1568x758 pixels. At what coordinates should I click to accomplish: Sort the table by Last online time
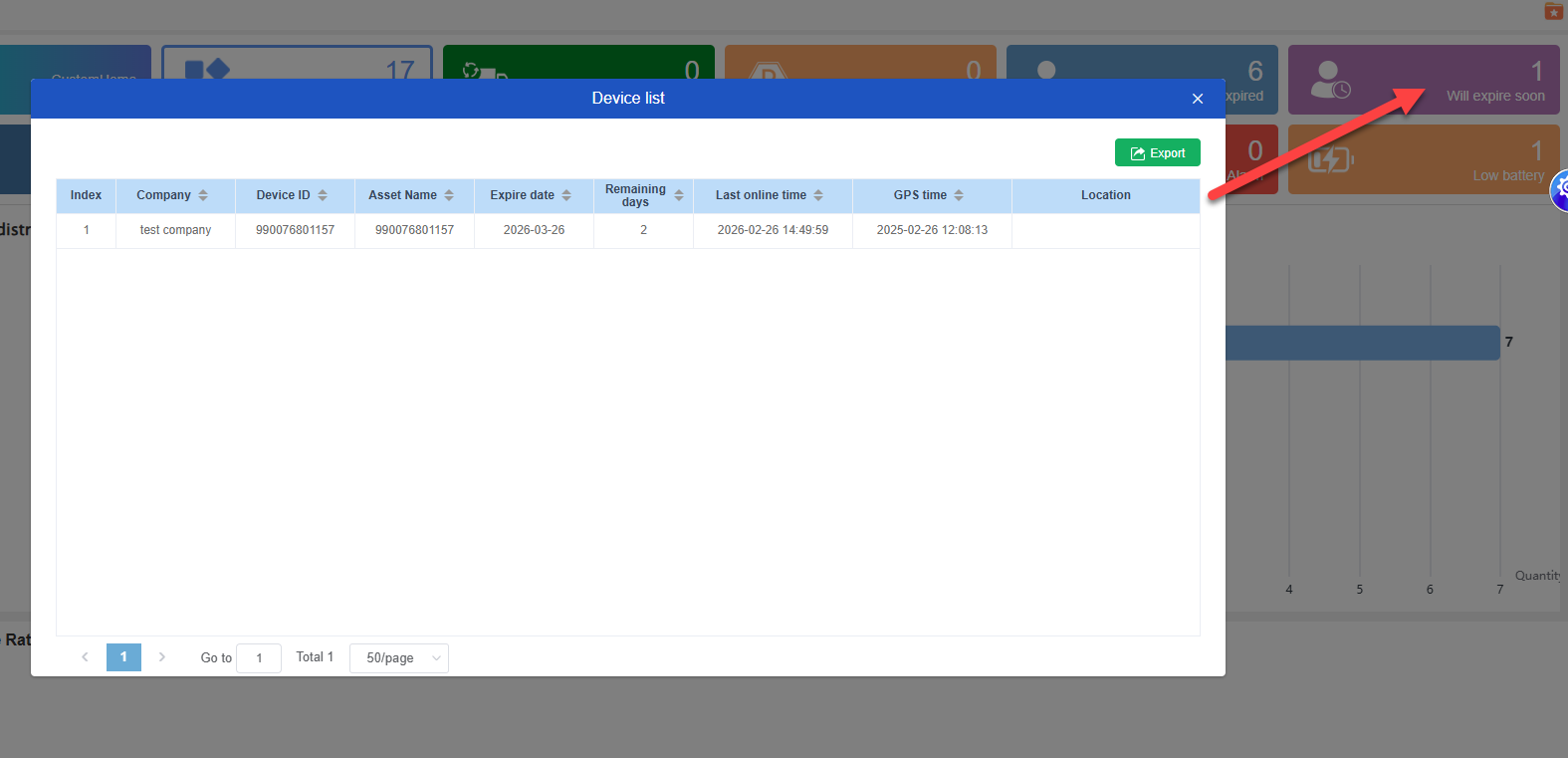click(818, 195)
